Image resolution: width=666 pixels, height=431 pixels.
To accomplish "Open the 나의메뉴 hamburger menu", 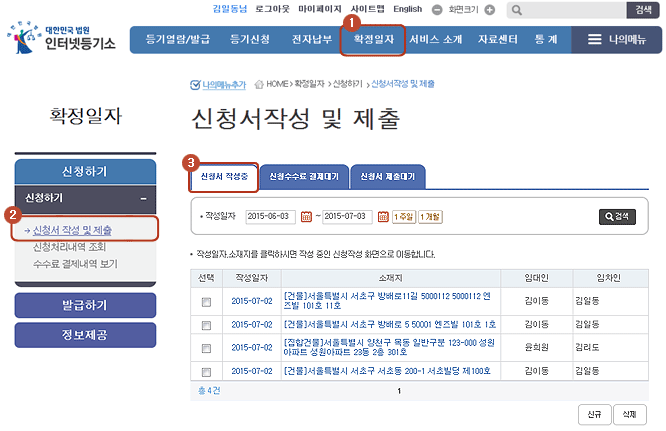I will click(x=616, y=39).
